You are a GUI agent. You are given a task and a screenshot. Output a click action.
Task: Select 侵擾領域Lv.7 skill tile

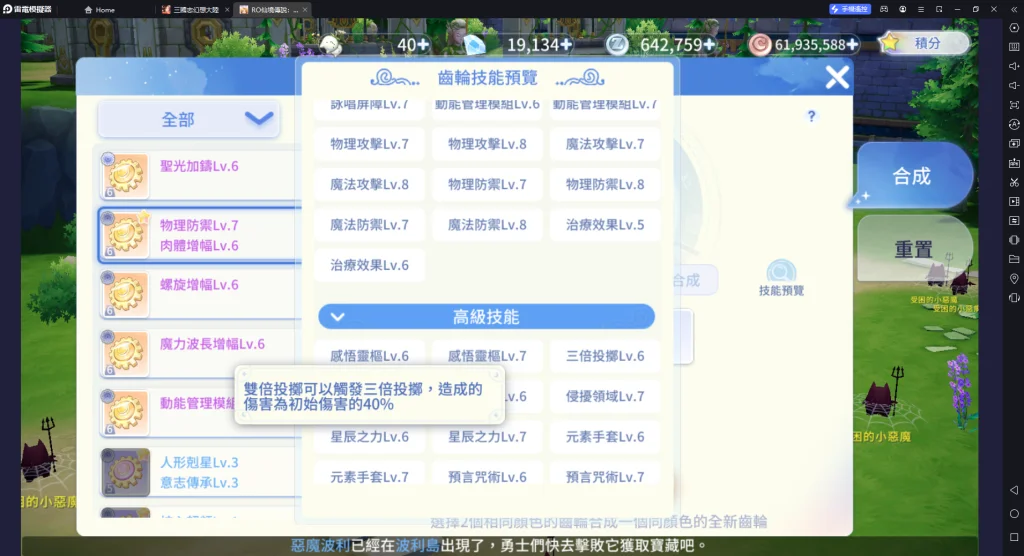tap(605, 397)
